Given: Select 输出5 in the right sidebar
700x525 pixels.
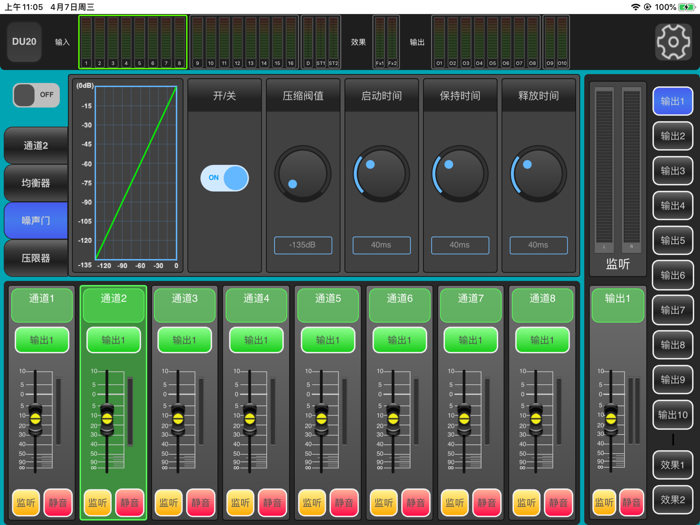Looking at the screenshot, I should (x=672, y=241).
